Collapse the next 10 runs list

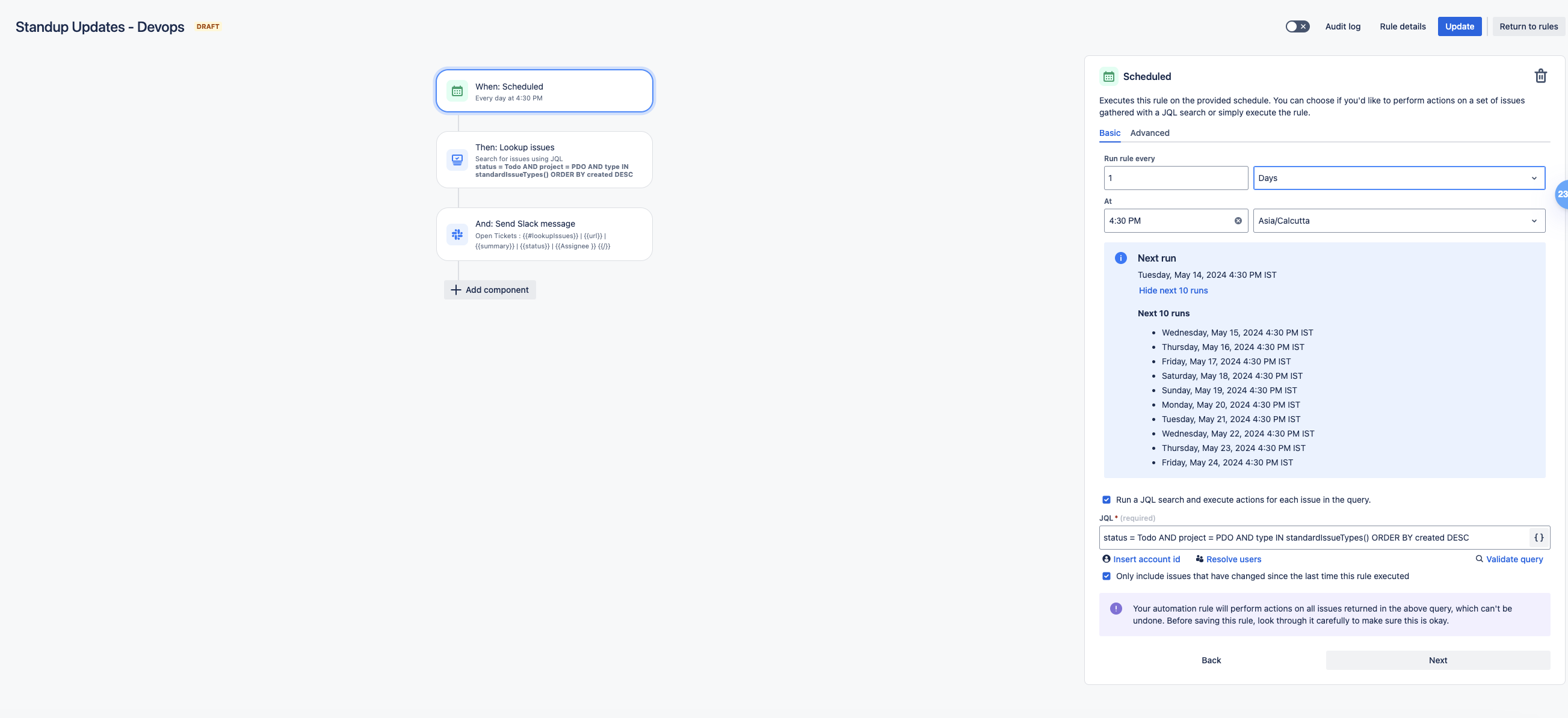click(x=1172, y=290)
